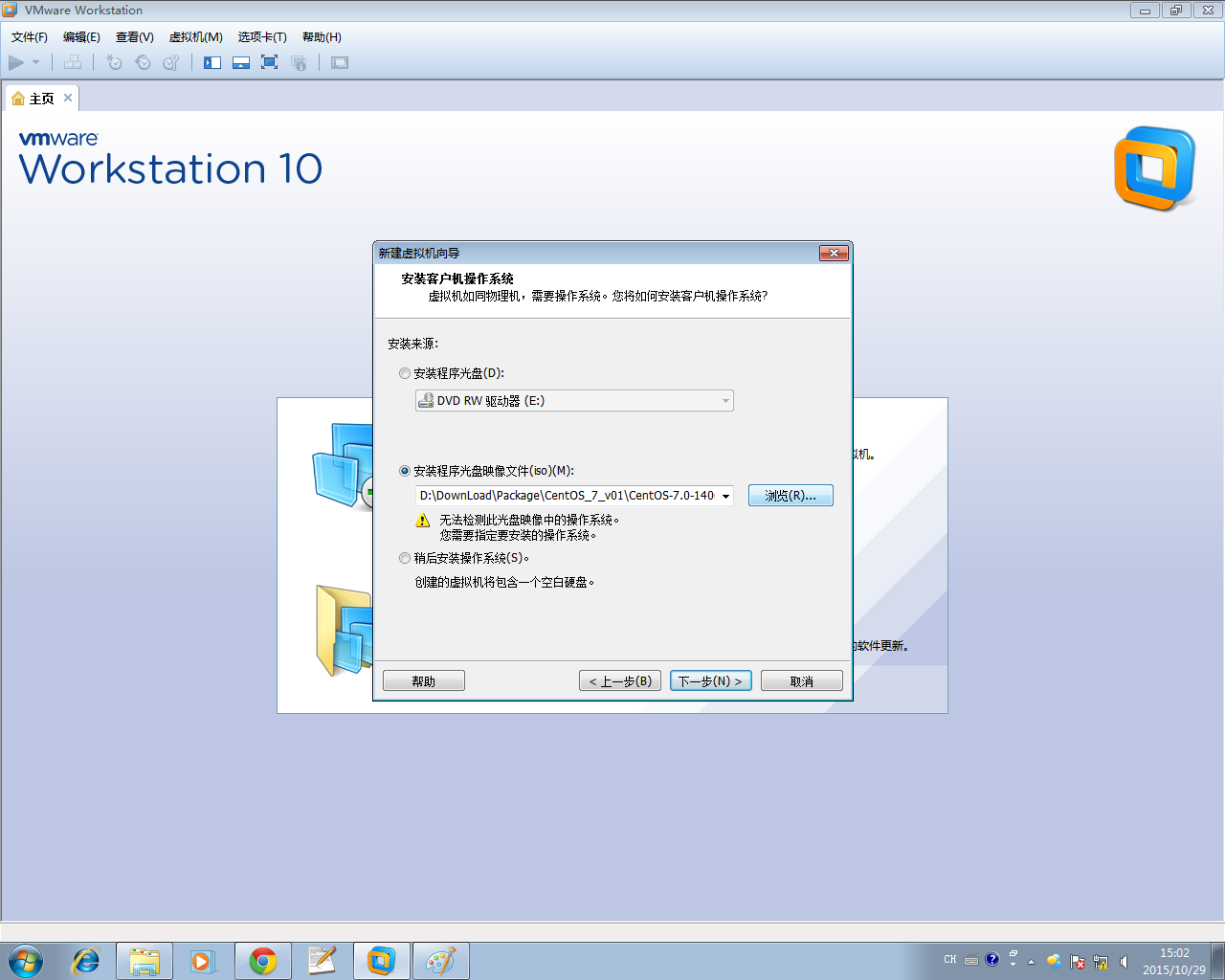Click the show desktop strip

coord(1217,961)
